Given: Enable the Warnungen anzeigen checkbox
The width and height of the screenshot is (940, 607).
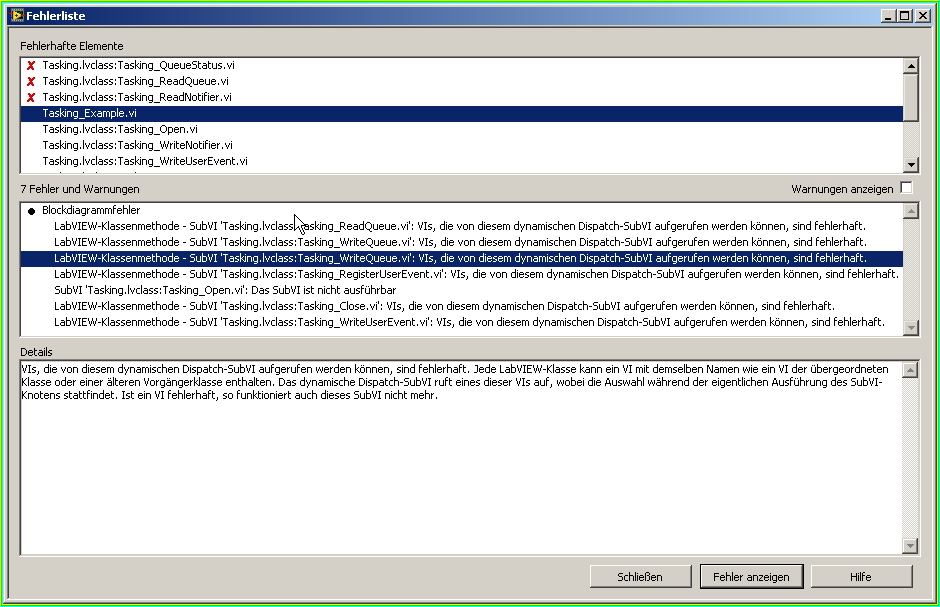Looking at the screenshot, I should pos(906,188).
